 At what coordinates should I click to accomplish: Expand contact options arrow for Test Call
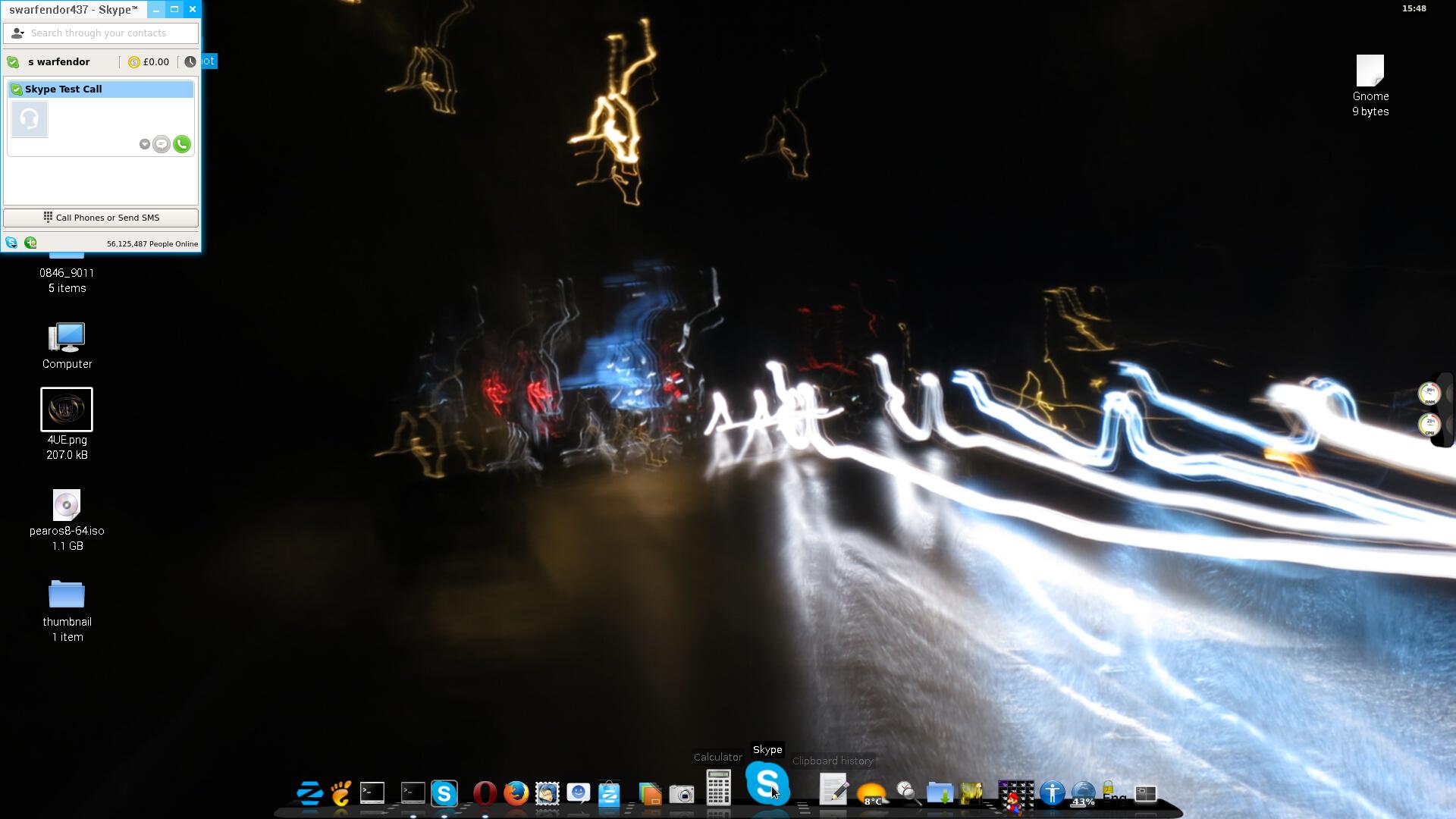(x=144, y=144)
